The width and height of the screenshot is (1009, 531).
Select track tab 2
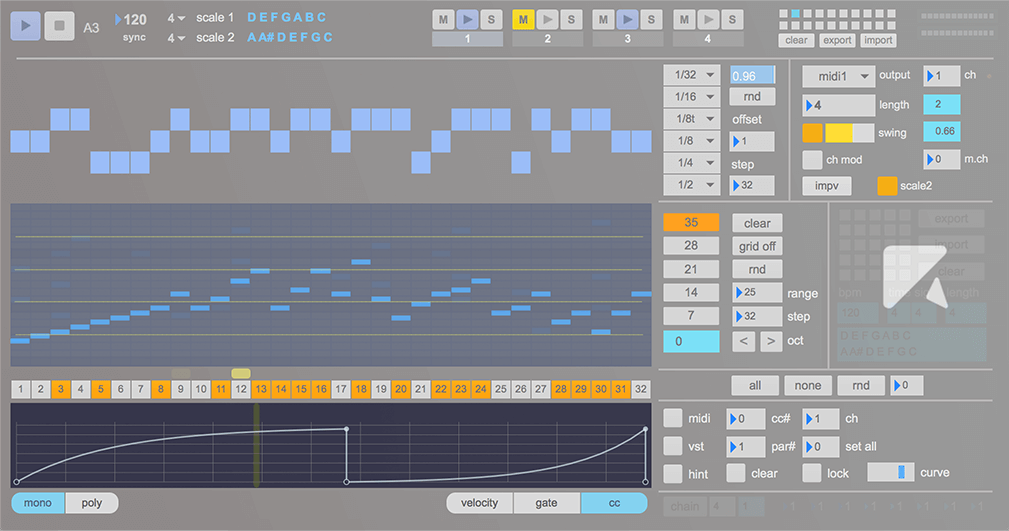coord(548,39)
